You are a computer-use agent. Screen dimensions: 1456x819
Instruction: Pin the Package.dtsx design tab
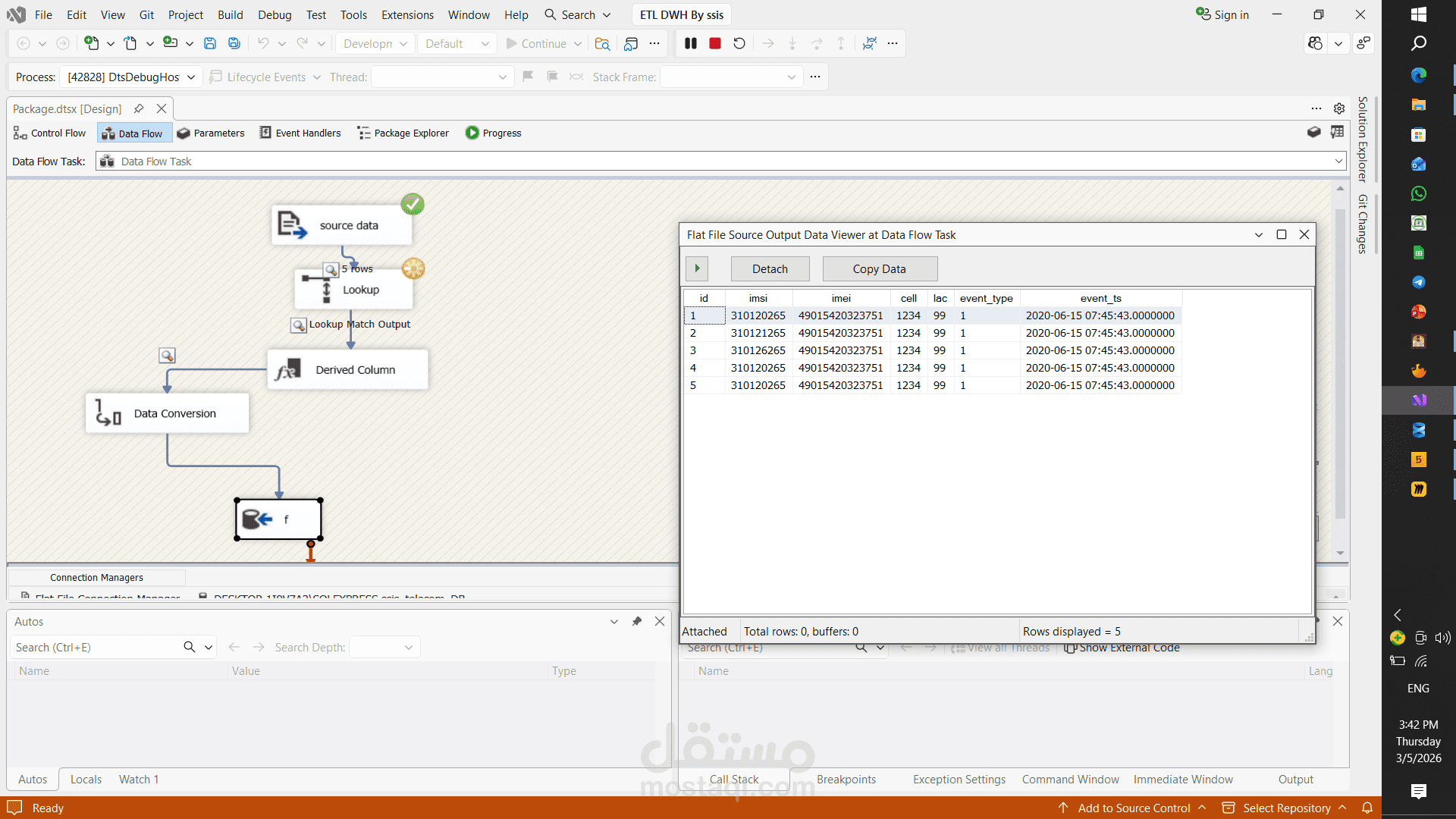tap(139, 108)
